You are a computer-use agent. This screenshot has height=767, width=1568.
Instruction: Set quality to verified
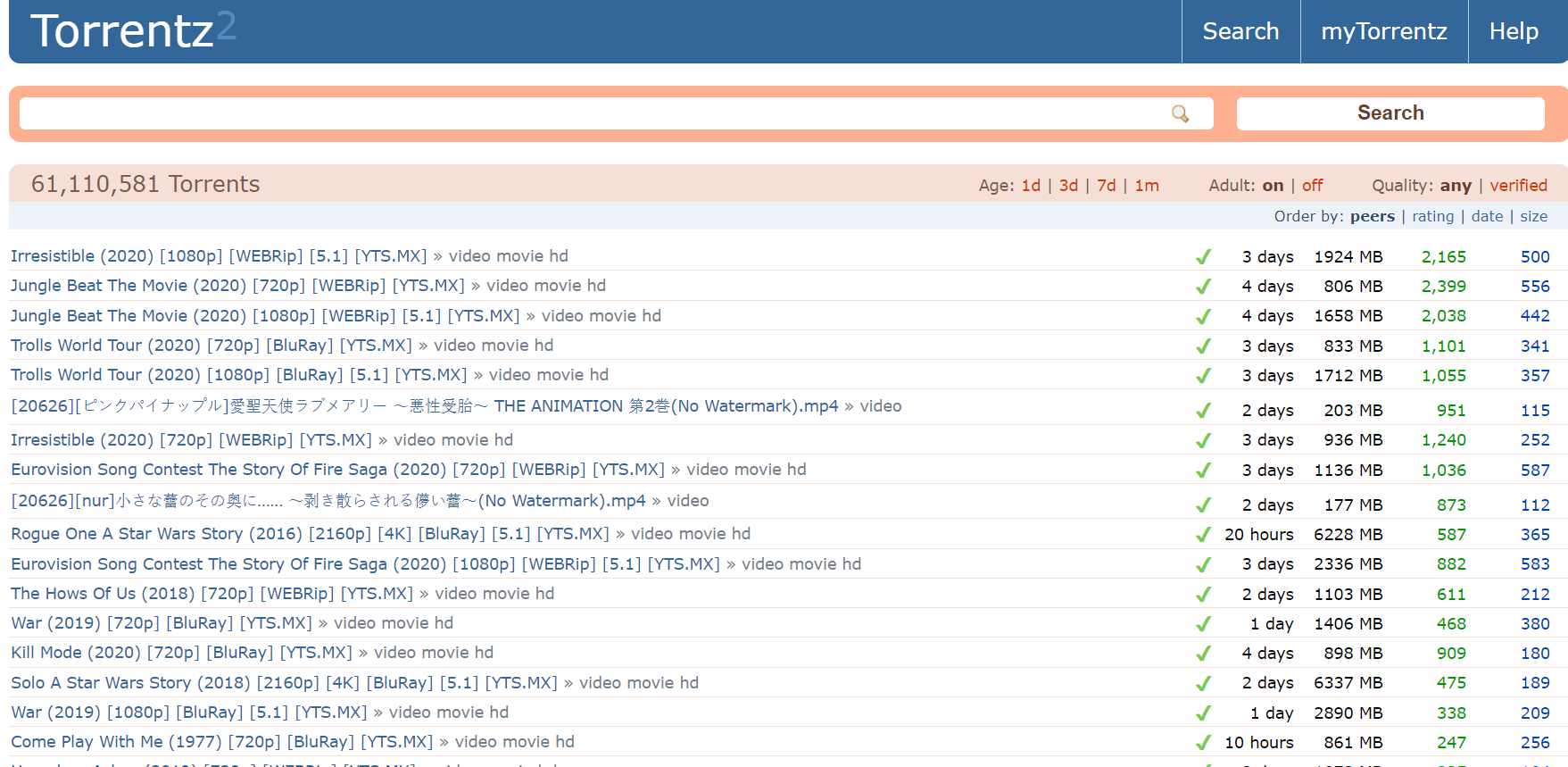1518,186
